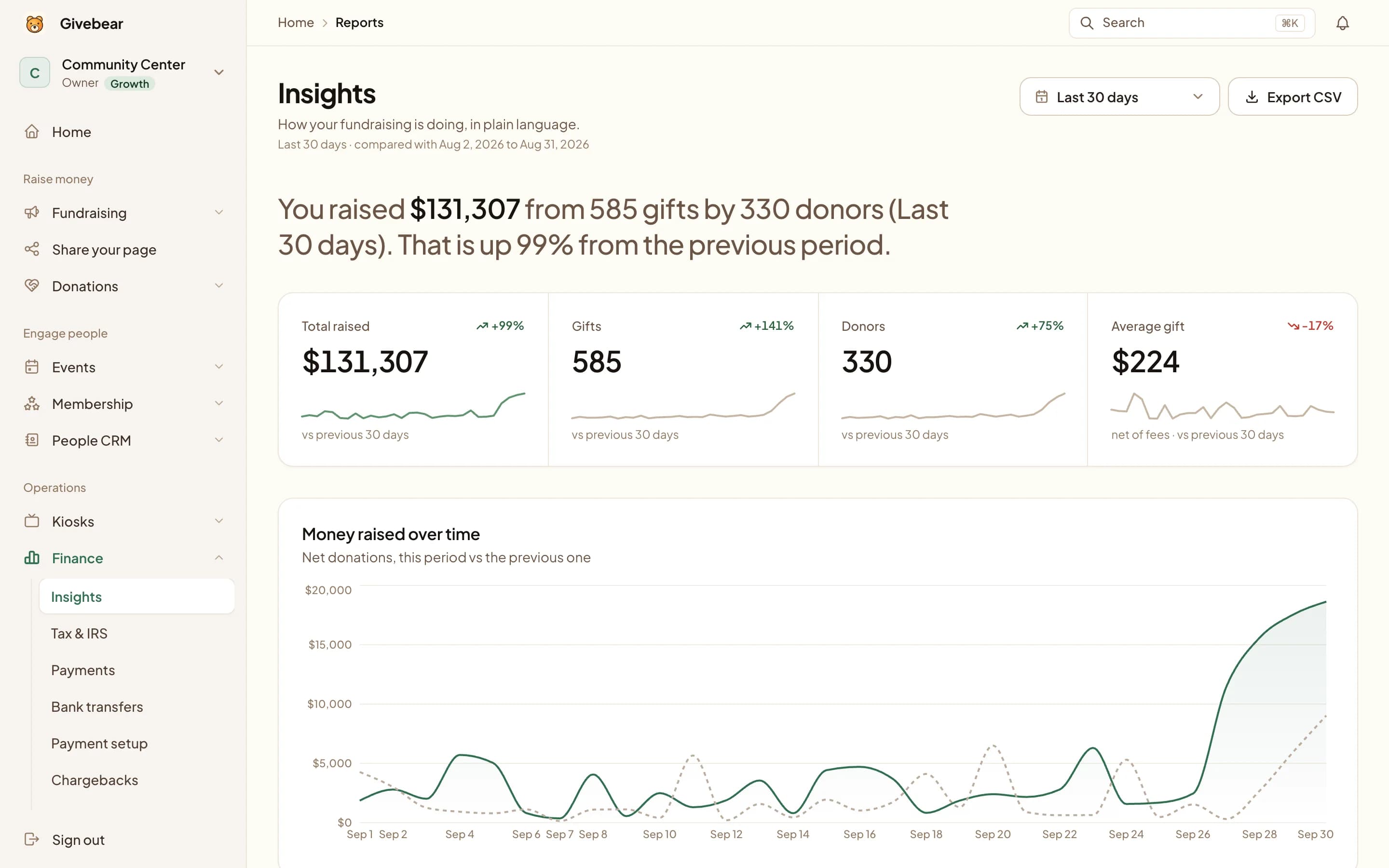Expand the Fundraising submenu chevron
Viewport: 1389px width, 868px height.
(x=218, y=212)
